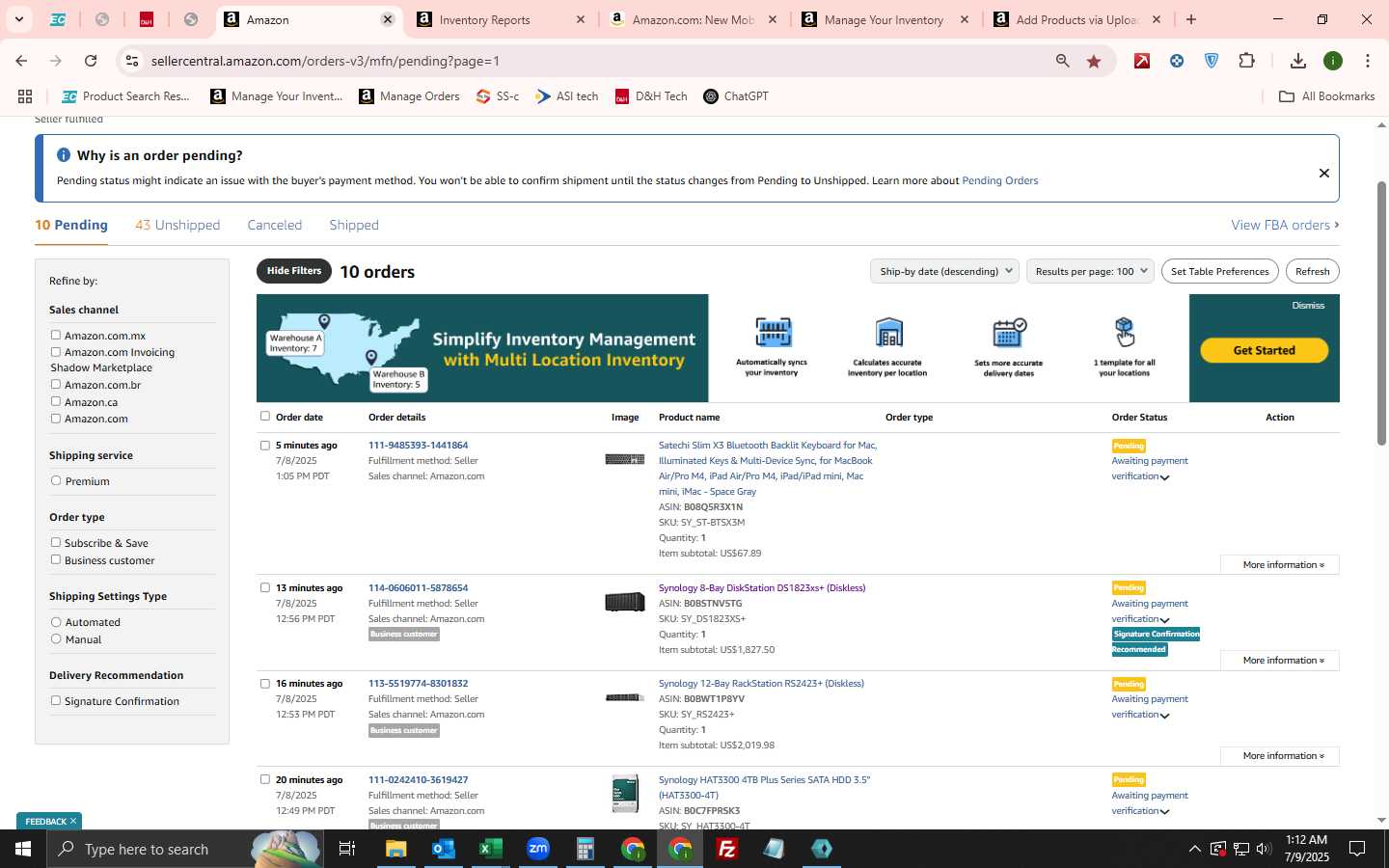This screenshot has width=1389, height=868.
Task: Open FileZilla from the taskbar
Action: coord(727,849)
